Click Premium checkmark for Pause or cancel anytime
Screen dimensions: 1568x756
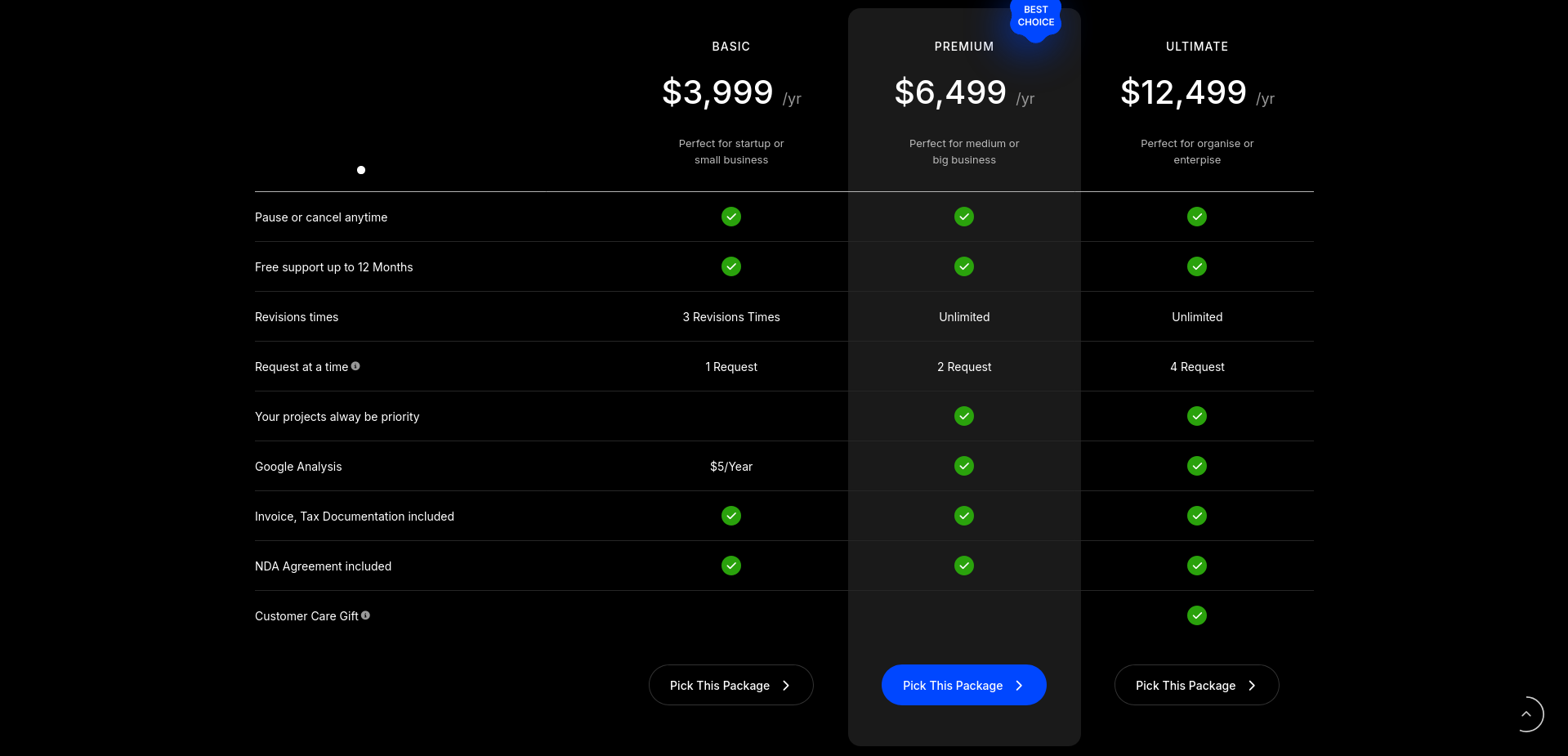tap(964, 217)
